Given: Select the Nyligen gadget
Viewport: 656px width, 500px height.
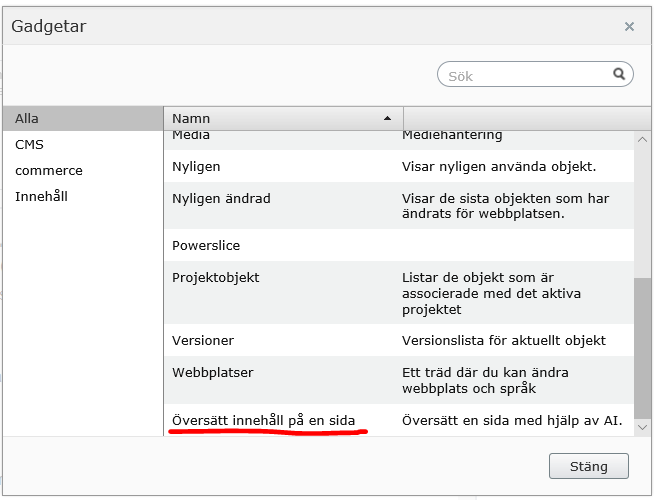Looking at the screenshot, I should [196, 166].
